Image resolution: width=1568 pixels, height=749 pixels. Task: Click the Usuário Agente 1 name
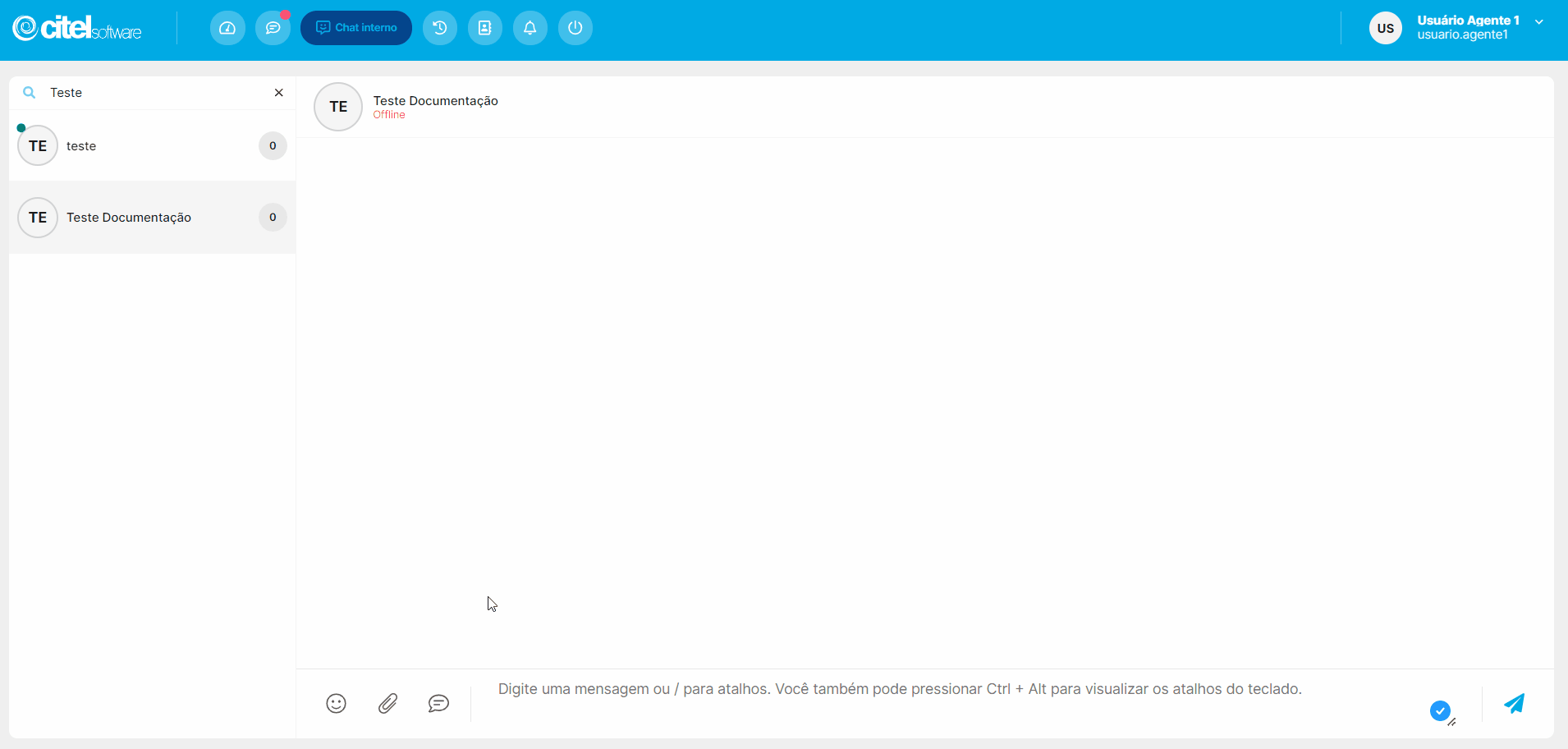pos(1468,21)
